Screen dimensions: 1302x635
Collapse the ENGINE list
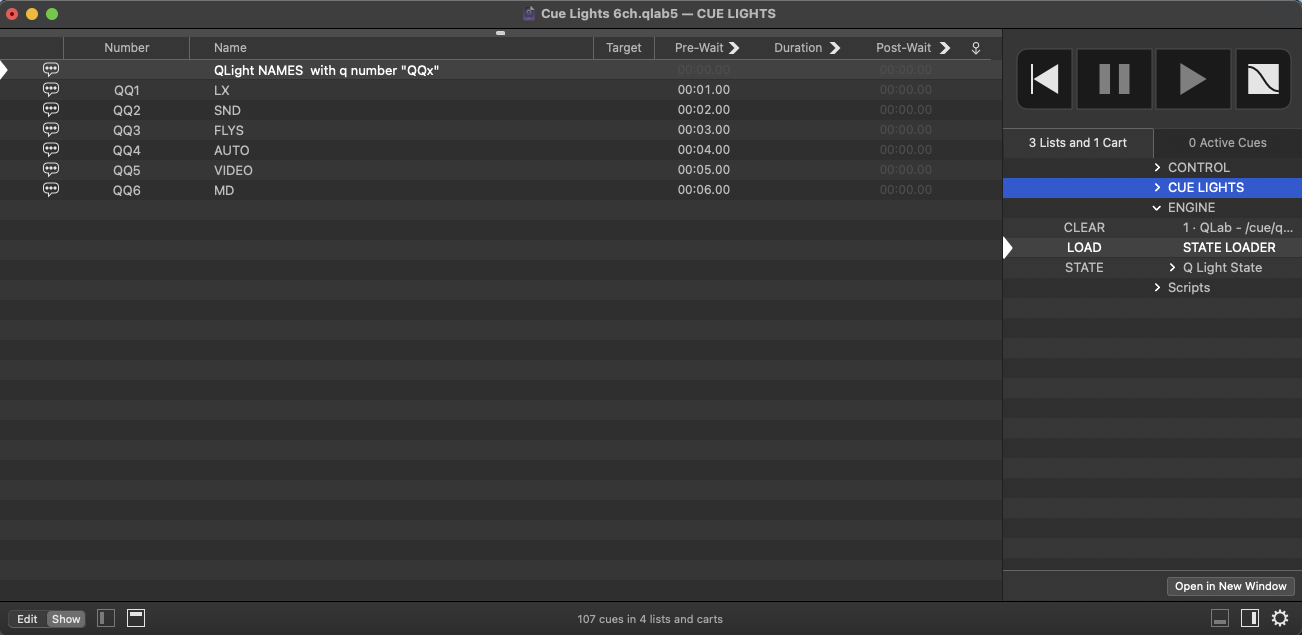pos(1157,208)
